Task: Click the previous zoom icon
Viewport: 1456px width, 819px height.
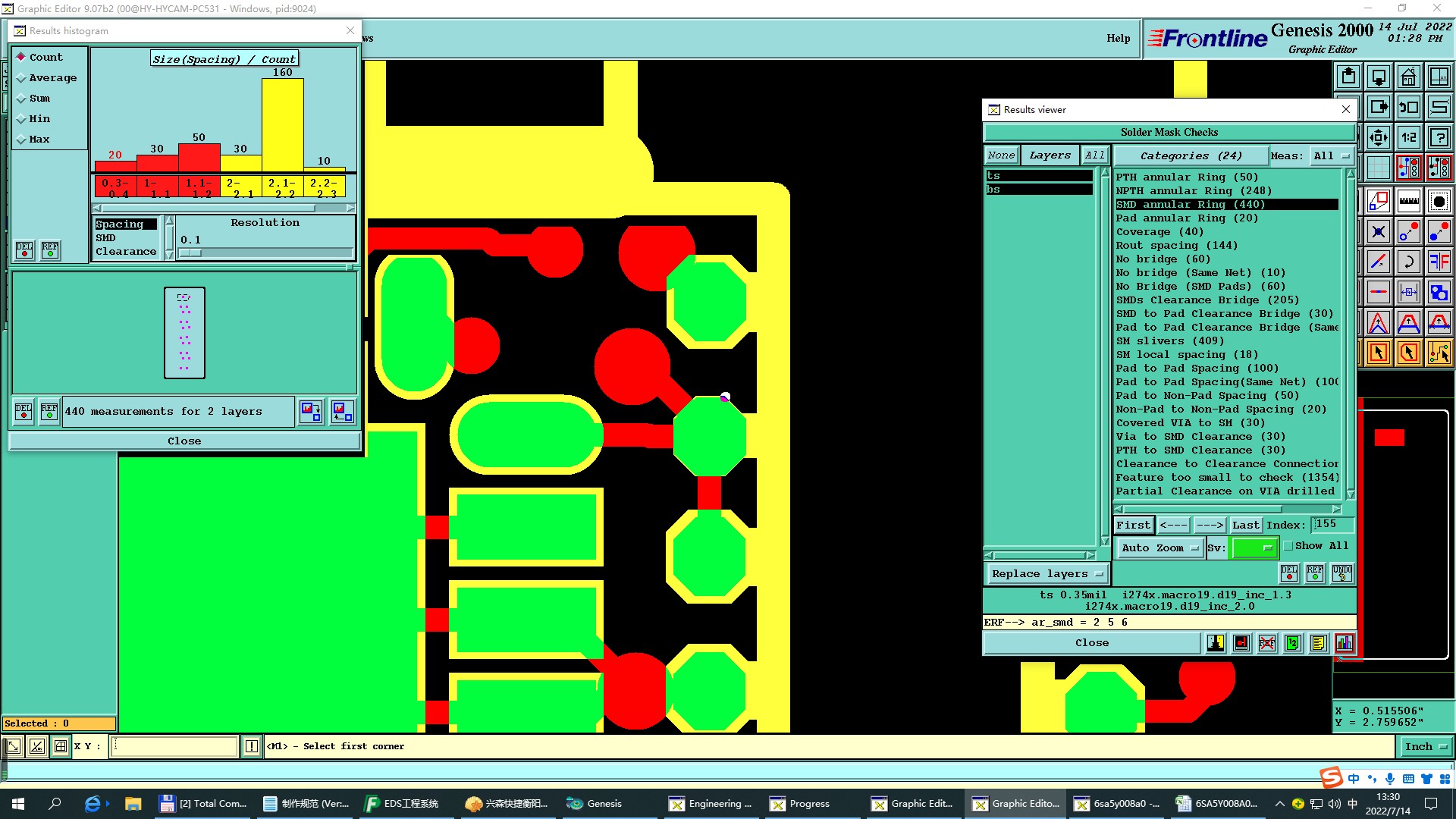Action: 1409,107
